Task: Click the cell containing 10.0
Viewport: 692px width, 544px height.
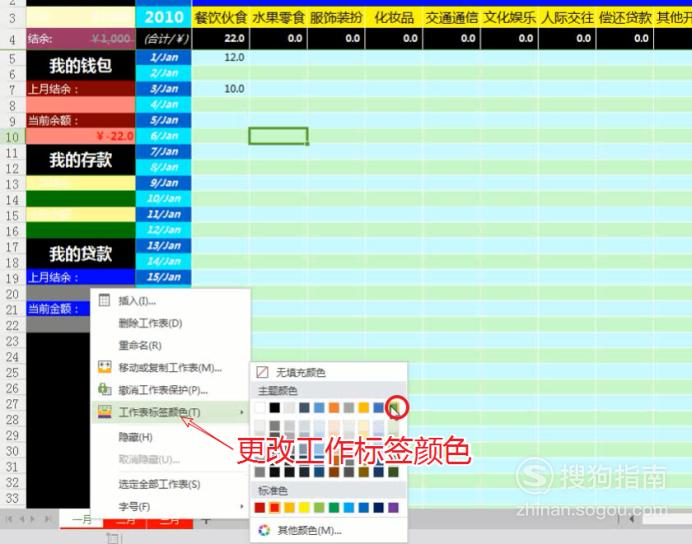Action: click(221, 89)
